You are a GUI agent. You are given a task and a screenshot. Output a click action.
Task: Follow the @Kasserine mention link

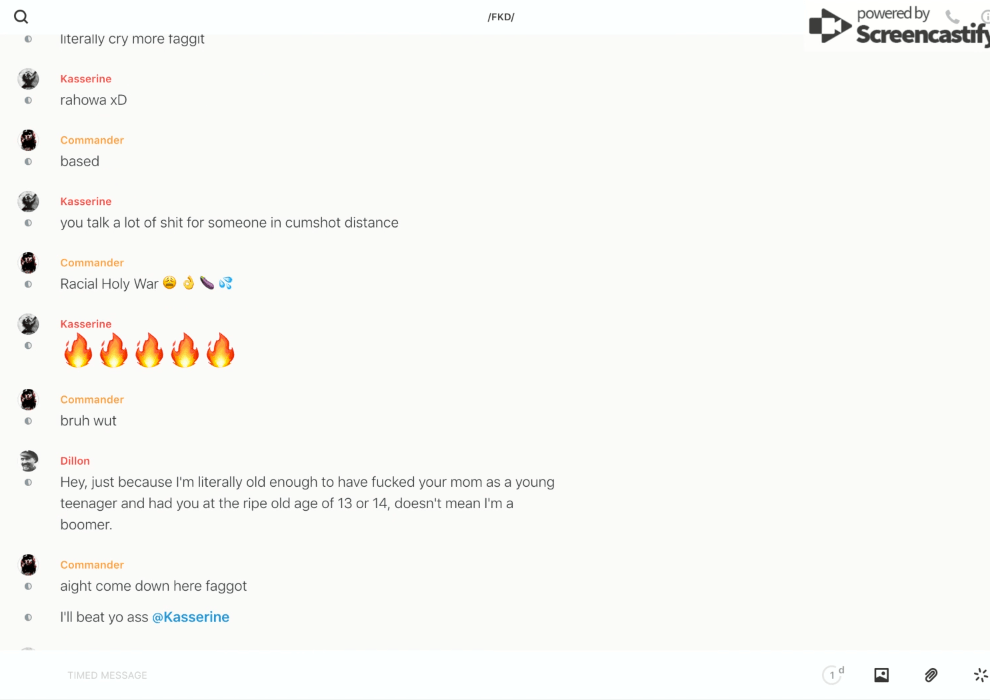[191, 617]
